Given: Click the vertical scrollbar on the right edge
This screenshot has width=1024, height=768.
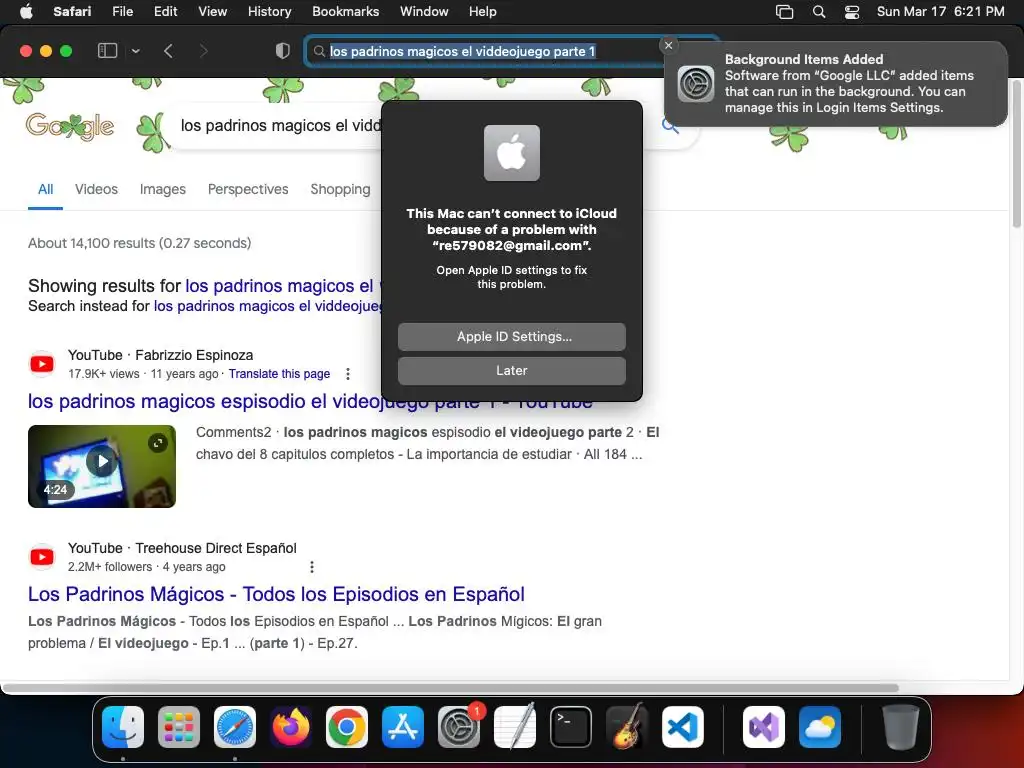Looking at the screenshot, I should pos(1016,153).
